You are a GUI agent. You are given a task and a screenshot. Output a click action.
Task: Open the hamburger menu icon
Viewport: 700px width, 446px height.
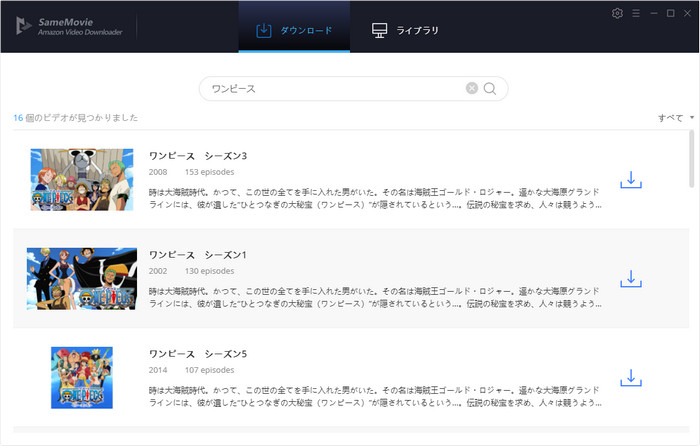(636, 13)
